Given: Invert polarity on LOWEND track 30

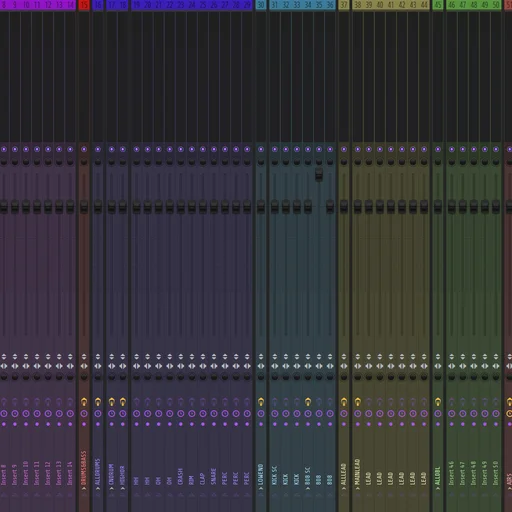Looking at the screenshot, I should click(x=261, y=357).
